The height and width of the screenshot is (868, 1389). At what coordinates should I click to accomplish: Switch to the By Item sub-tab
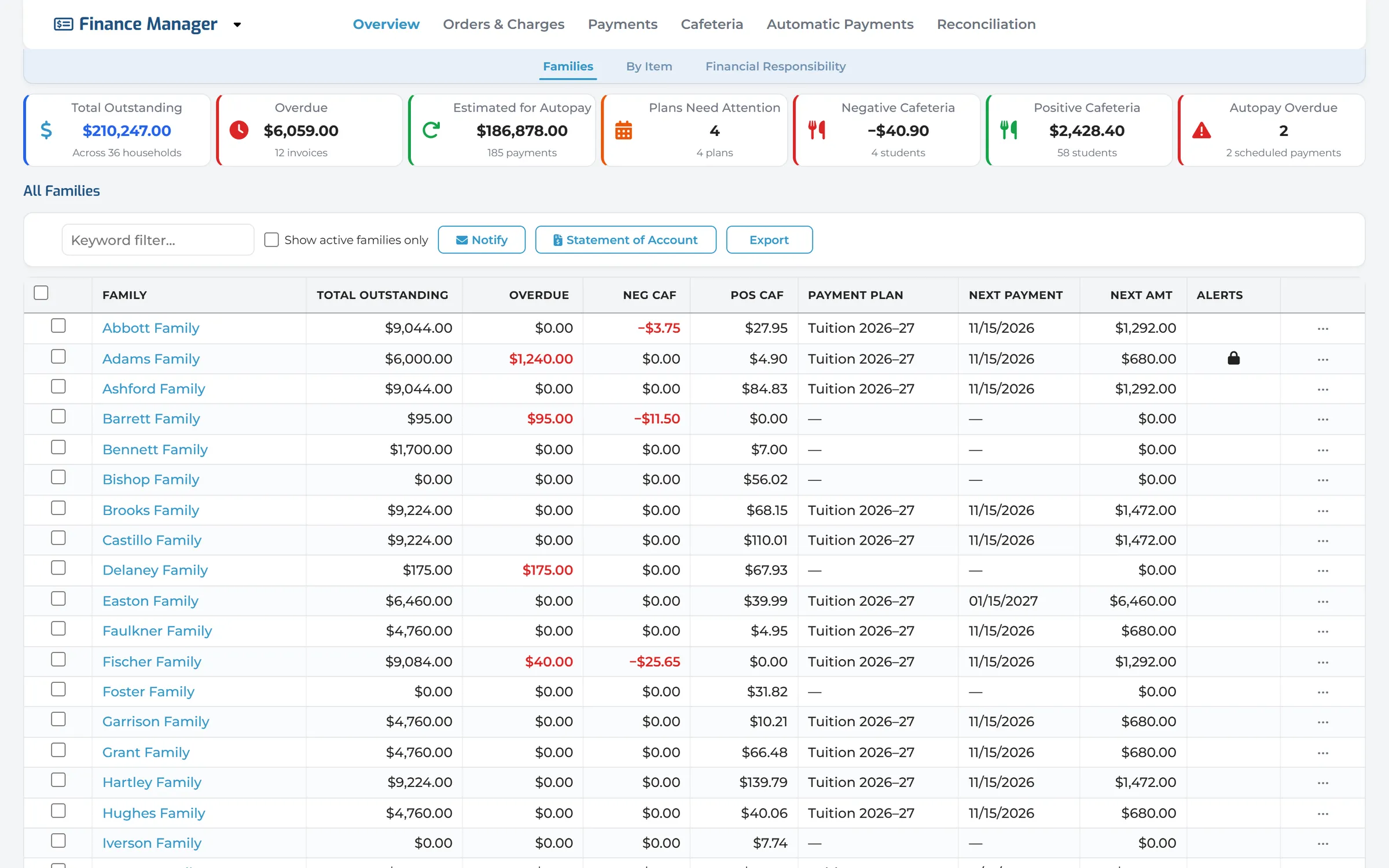pyautogui.click(x=649, y=67)
